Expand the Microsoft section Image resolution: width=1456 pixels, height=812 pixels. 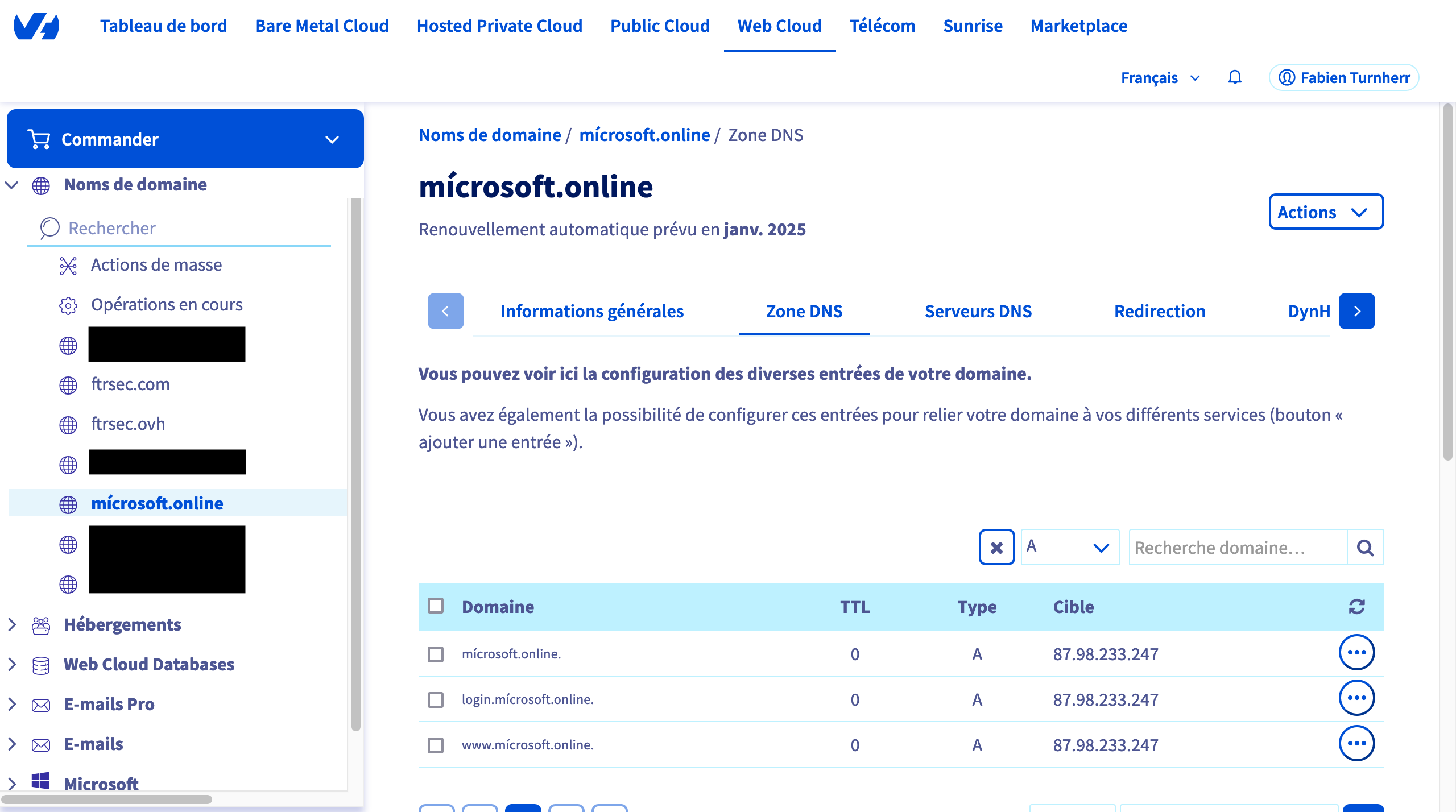(11, 784)
